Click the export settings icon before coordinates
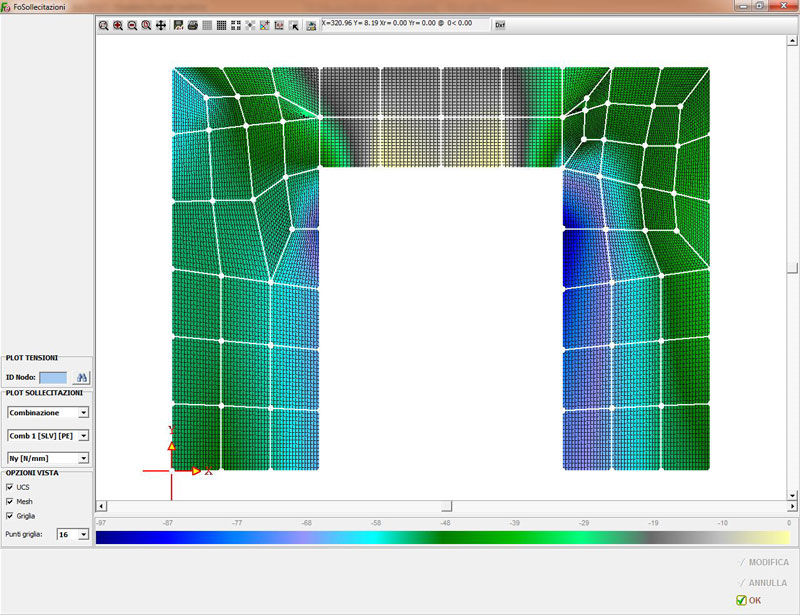The width and height of the screenshot is (800, 615). coord(311,26)
